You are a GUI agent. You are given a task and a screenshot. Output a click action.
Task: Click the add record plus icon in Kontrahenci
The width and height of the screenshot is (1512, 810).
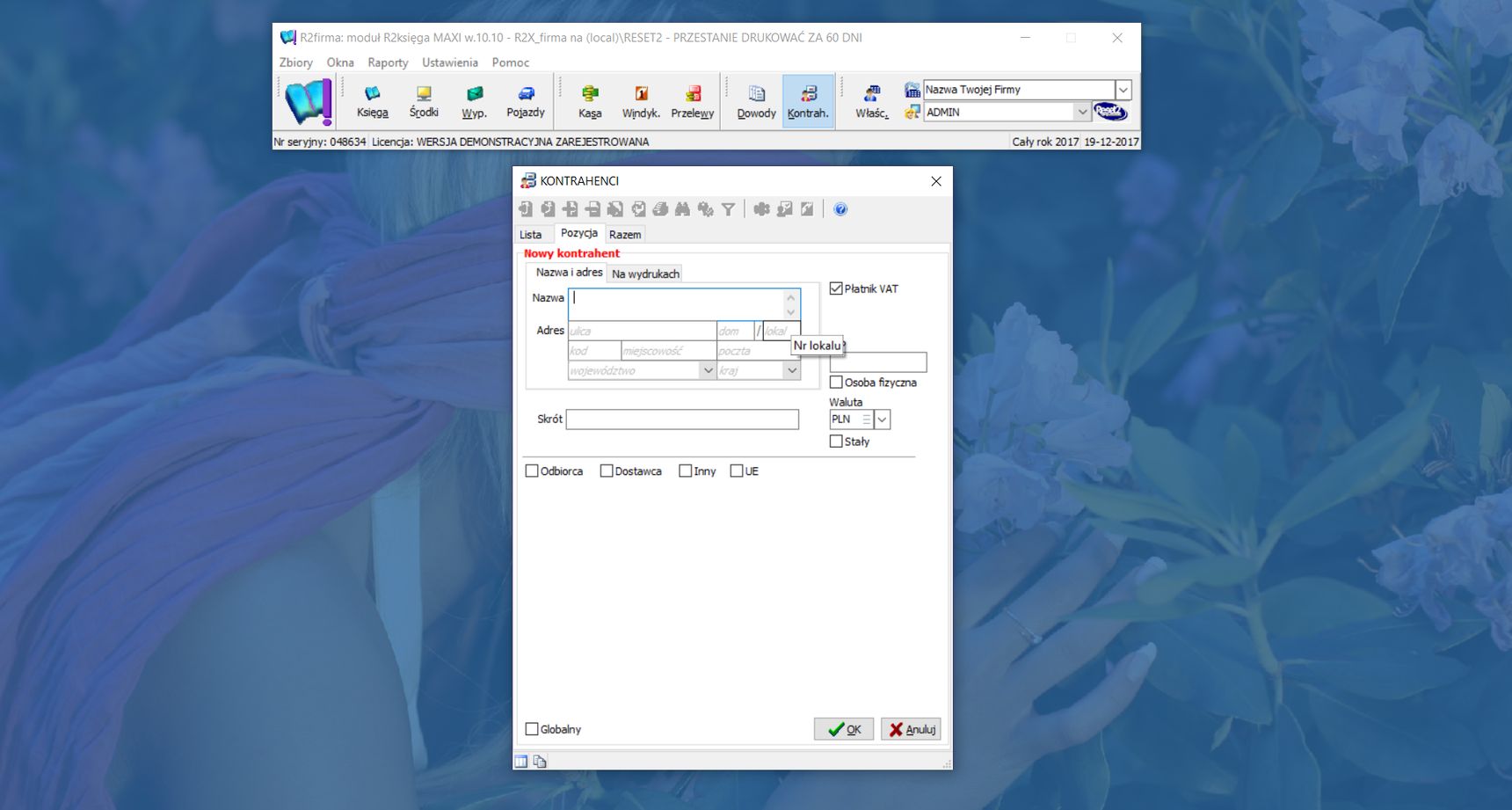click(x=571, y=208)
